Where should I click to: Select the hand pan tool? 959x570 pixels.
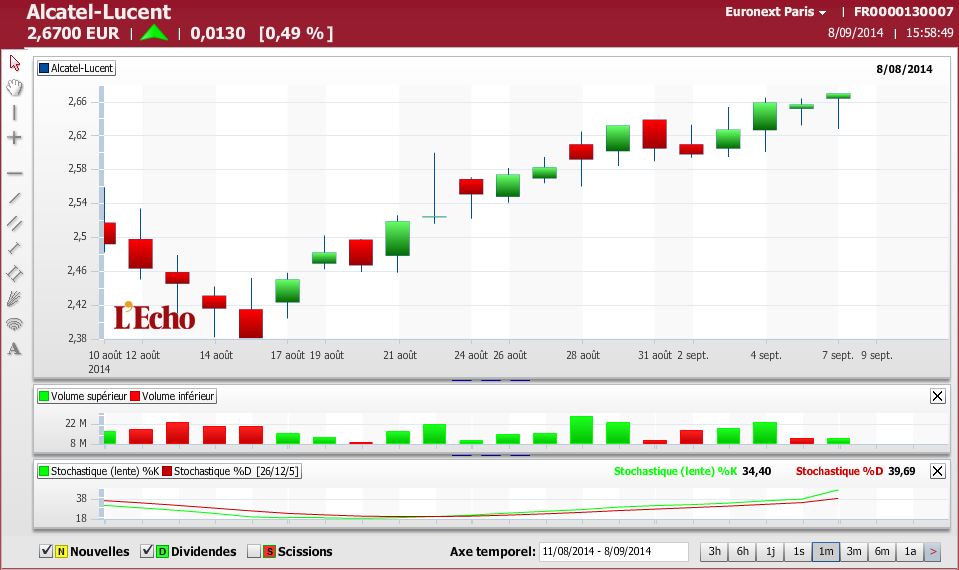point(15,87)
